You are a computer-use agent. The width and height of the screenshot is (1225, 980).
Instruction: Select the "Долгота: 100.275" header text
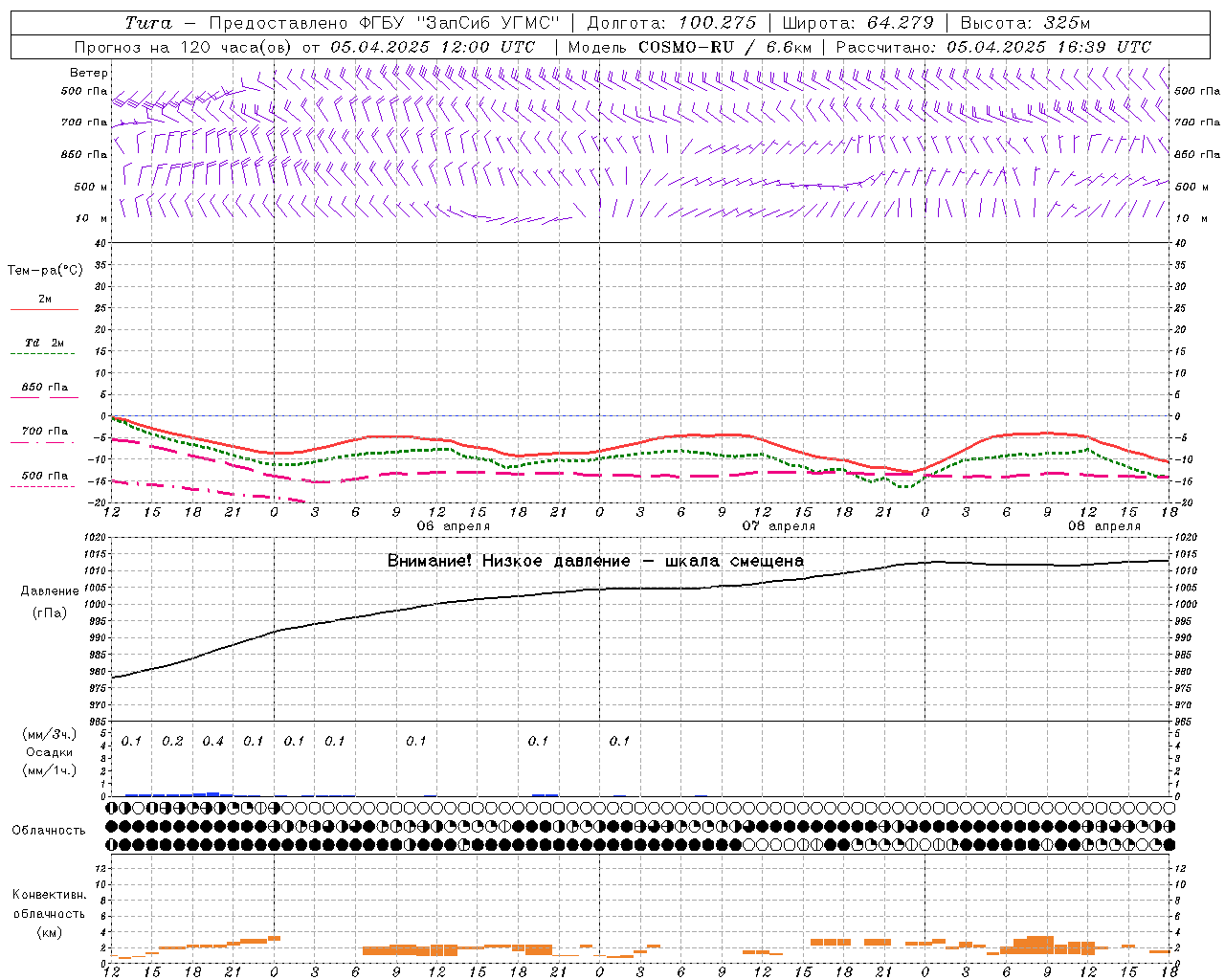coord(671,23)
